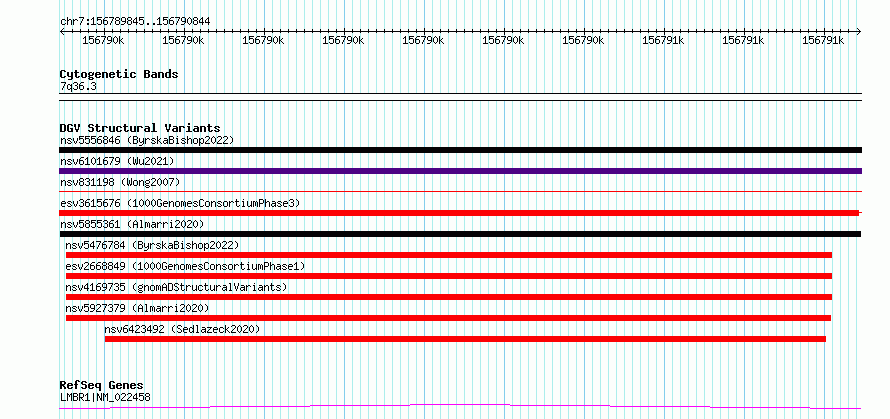The height and width of the screenshot is (419, 890).
Task: Click the chr7:156789845..156790844 coordinate label
Action: 135,22
